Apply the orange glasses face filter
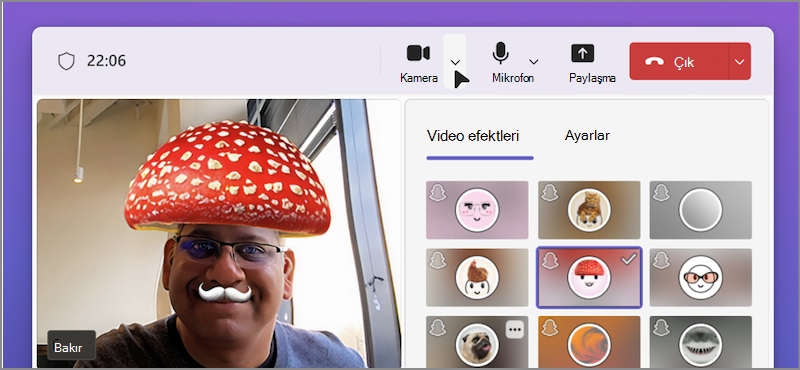This screenshot has width=800, height=370. point(701,278)
